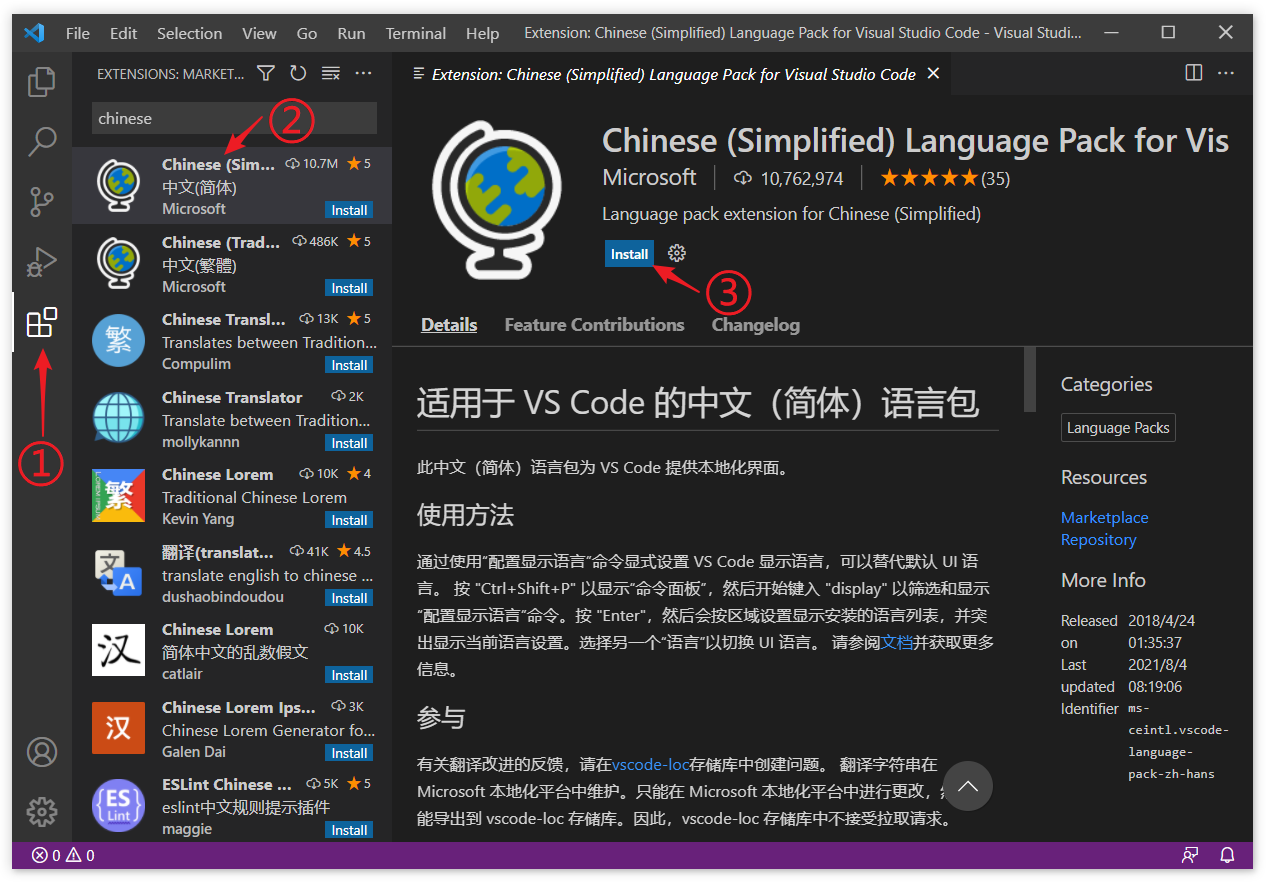Image resolution: width=1269 pixels, height=886 pixels.
Task: Clear extensions search results icon
Action: pyautogui.click(x=330, y=74)
